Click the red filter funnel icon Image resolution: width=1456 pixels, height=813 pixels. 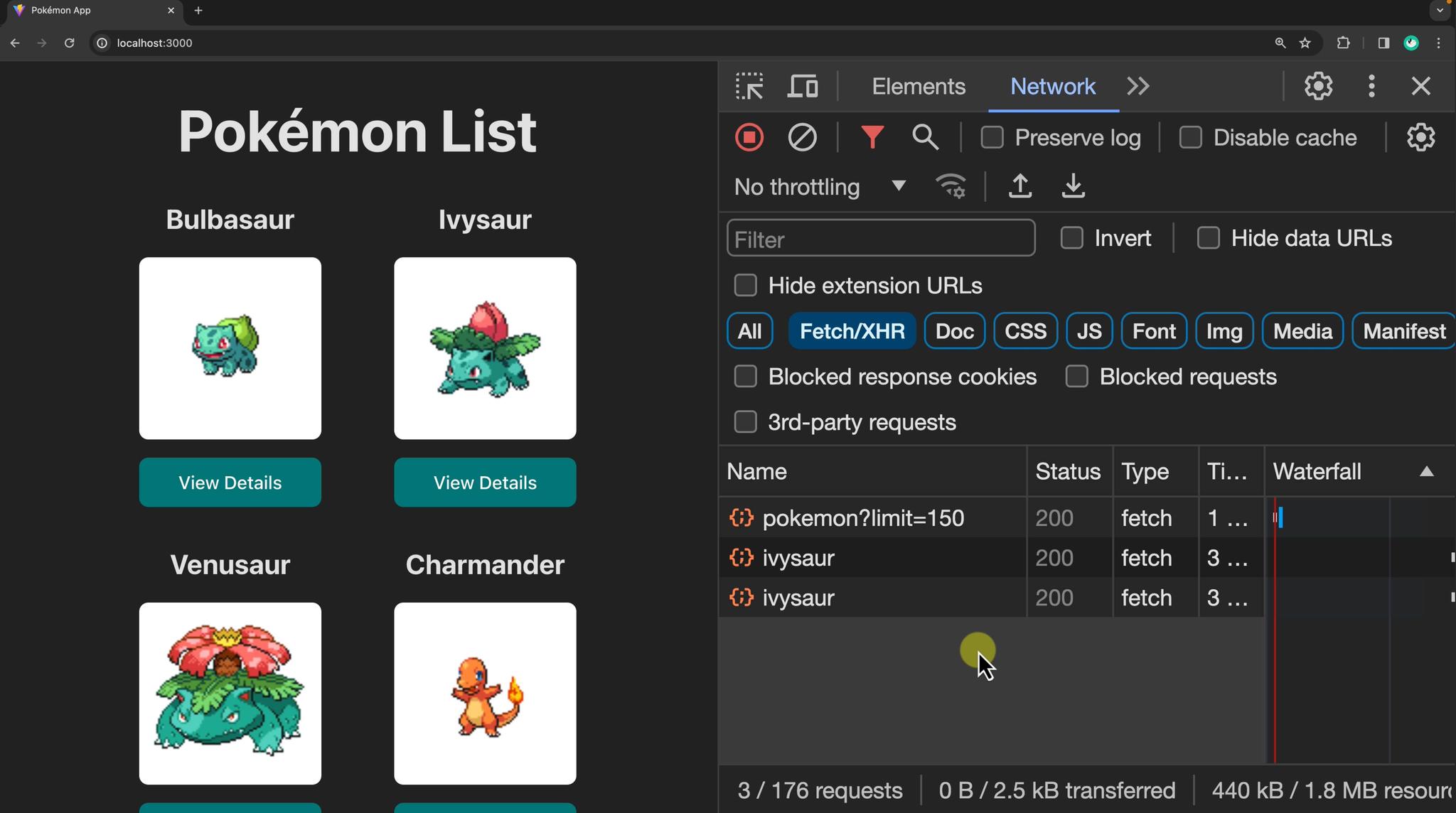tap(872, 137)
